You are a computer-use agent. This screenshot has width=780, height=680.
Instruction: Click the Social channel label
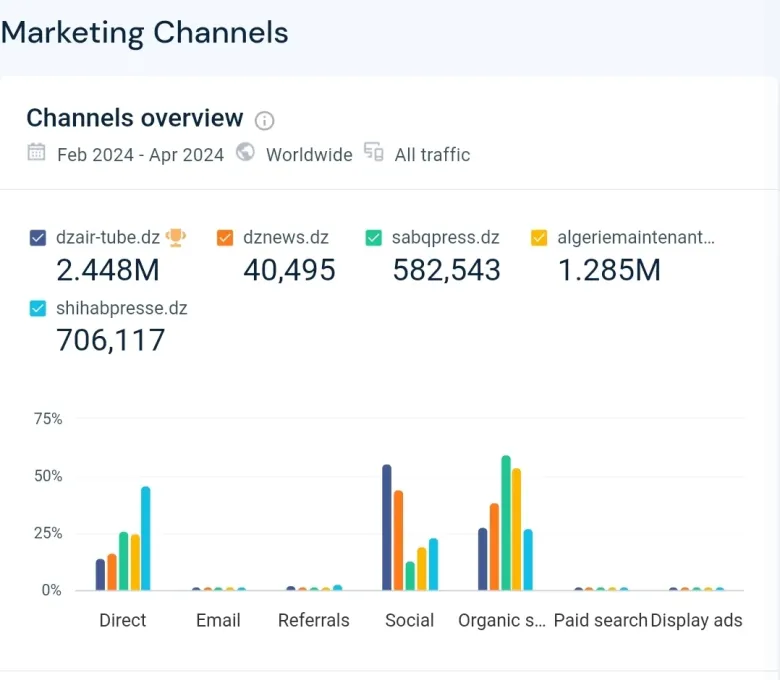tap(409, 620)
